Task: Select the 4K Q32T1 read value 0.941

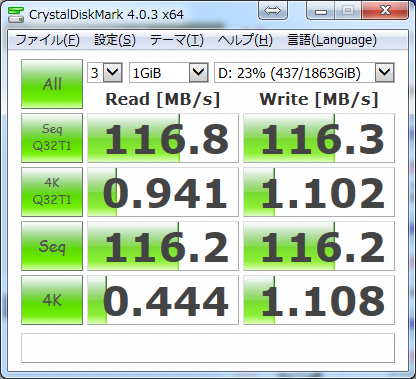Action: pyautogui.click(x=163, y=192)
